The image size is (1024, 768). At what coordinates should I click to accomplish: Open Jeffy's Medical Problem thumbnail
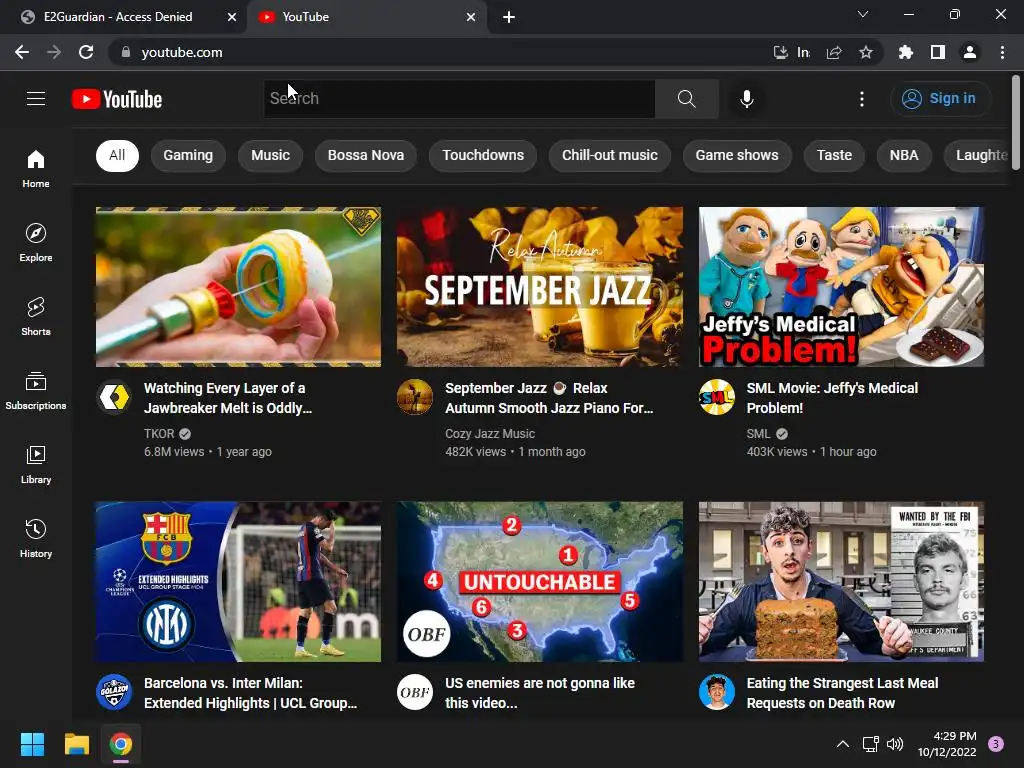click(841, 287)
